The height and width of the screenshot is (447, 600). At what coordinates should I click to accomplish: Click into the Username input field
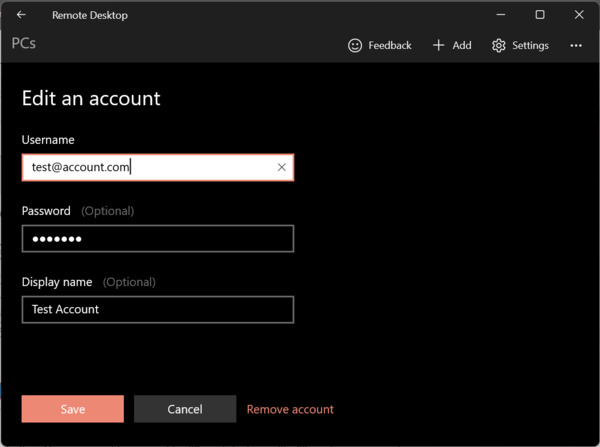tap(158, 167)
